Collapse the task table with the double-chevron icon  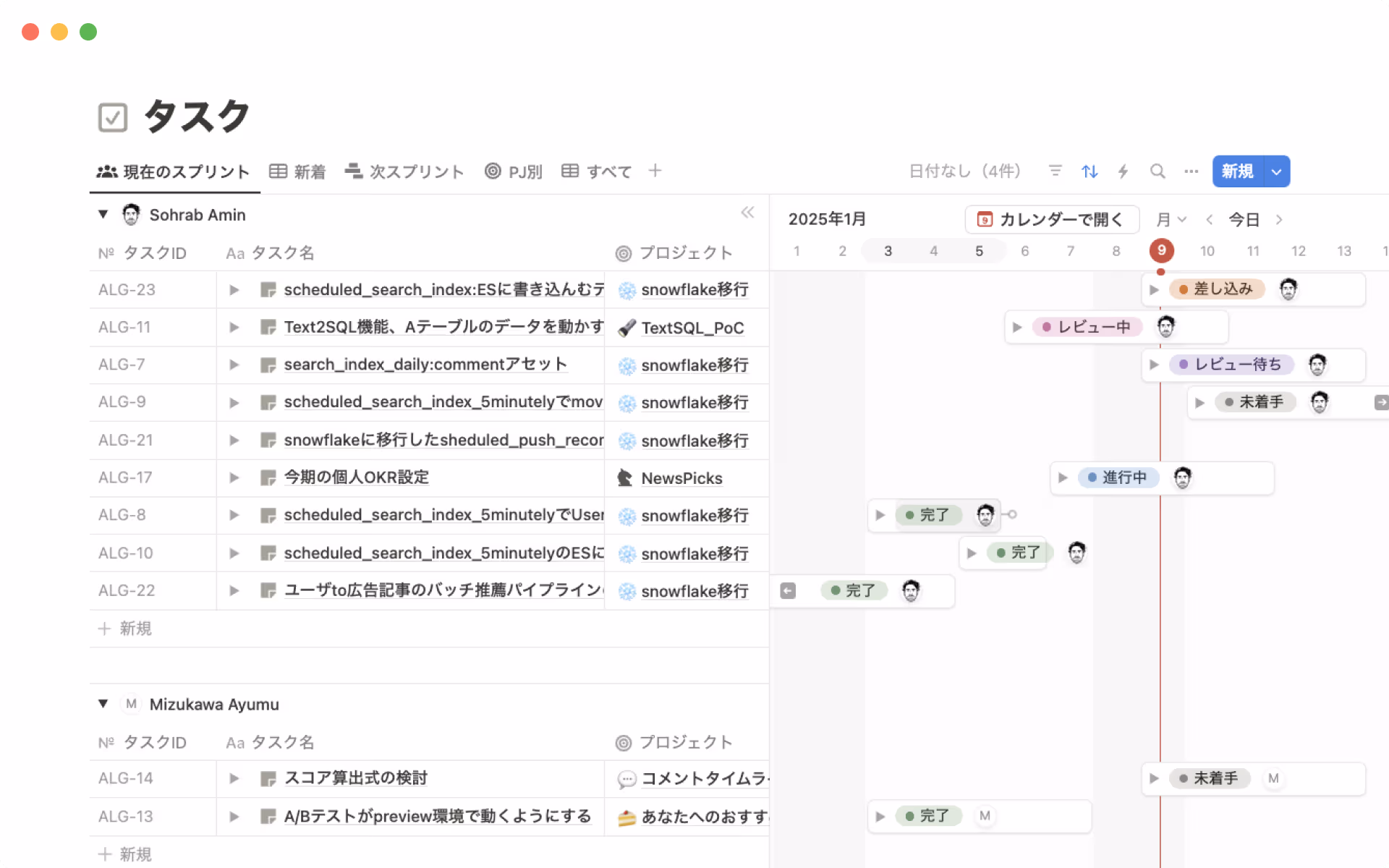tap(748, 212)
